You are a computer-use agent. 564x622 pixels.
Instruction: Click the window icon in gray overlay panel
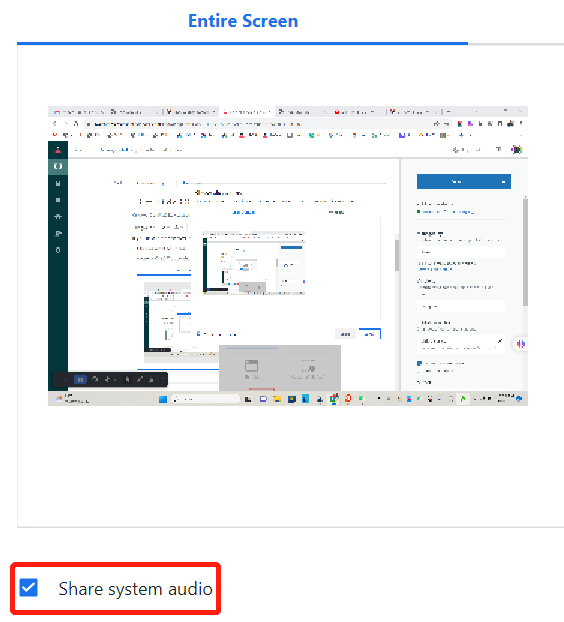click(251, 365)
